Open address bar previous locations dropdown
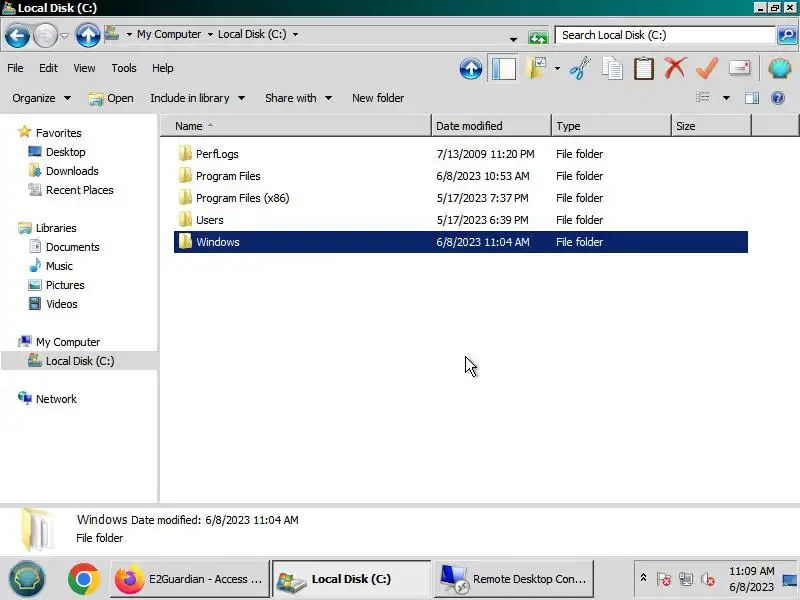This screenshot has height=600, width=800. (x=513, y=39)
